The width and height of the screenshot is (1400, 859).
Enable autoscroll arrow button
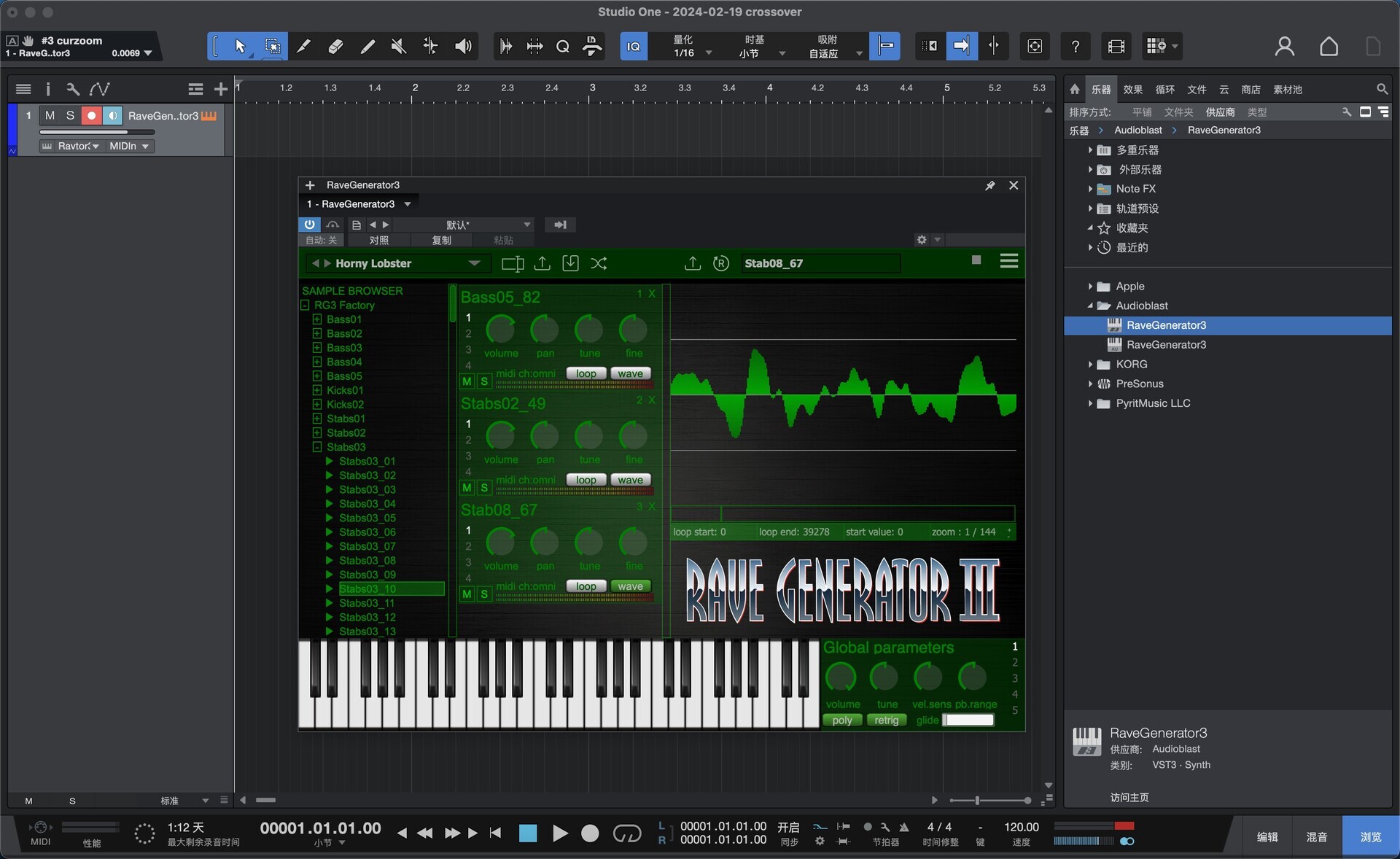click(962, 47)
